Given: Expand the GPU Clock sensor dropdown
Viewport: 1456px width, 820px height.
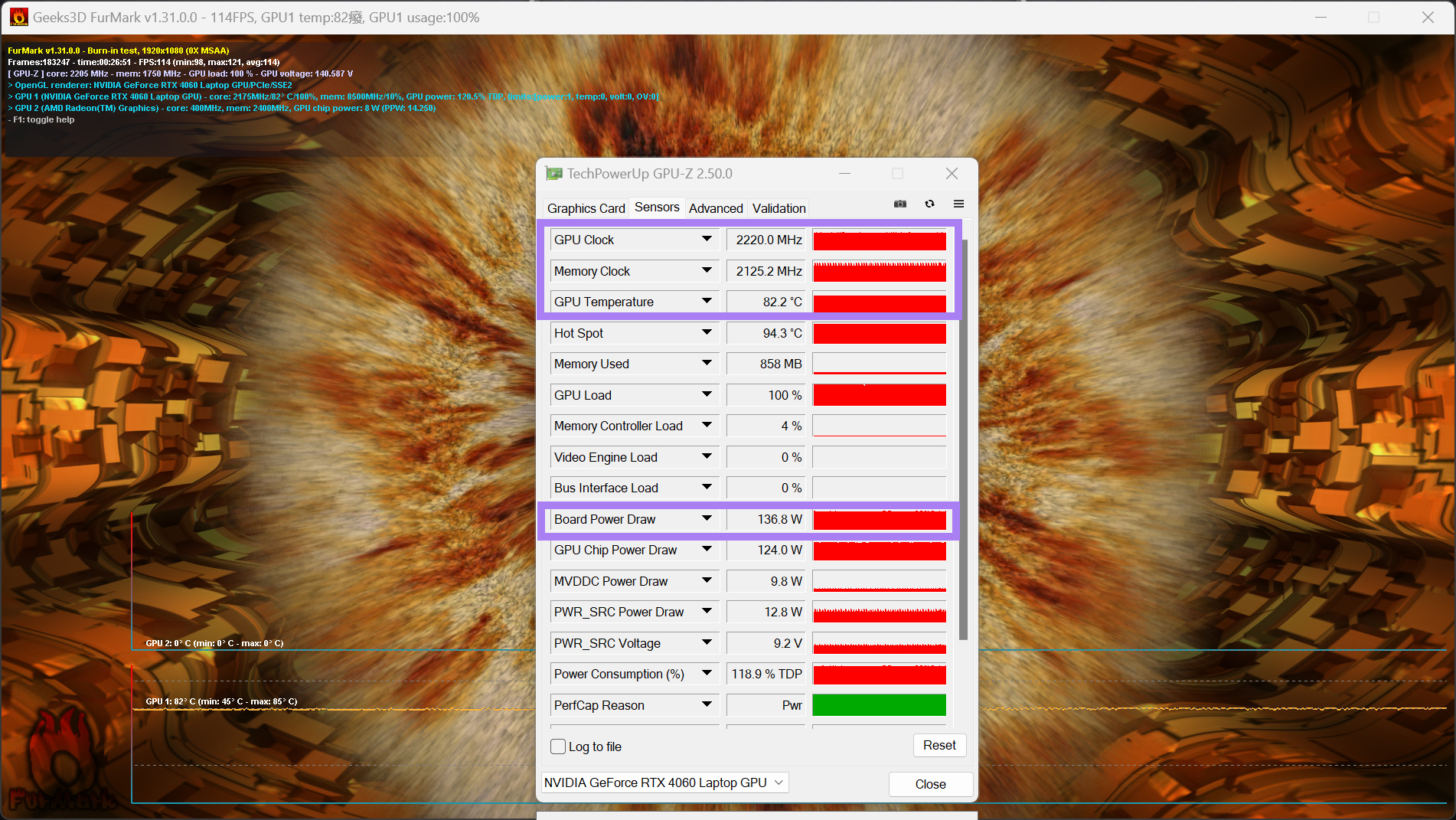Looking at the screenshot, I should coord(707,240).
